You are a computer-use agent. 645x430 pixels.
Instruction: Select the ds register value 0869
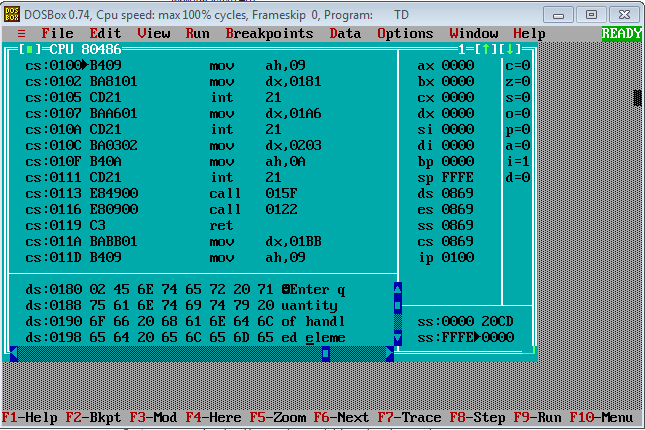pos(458,194)
